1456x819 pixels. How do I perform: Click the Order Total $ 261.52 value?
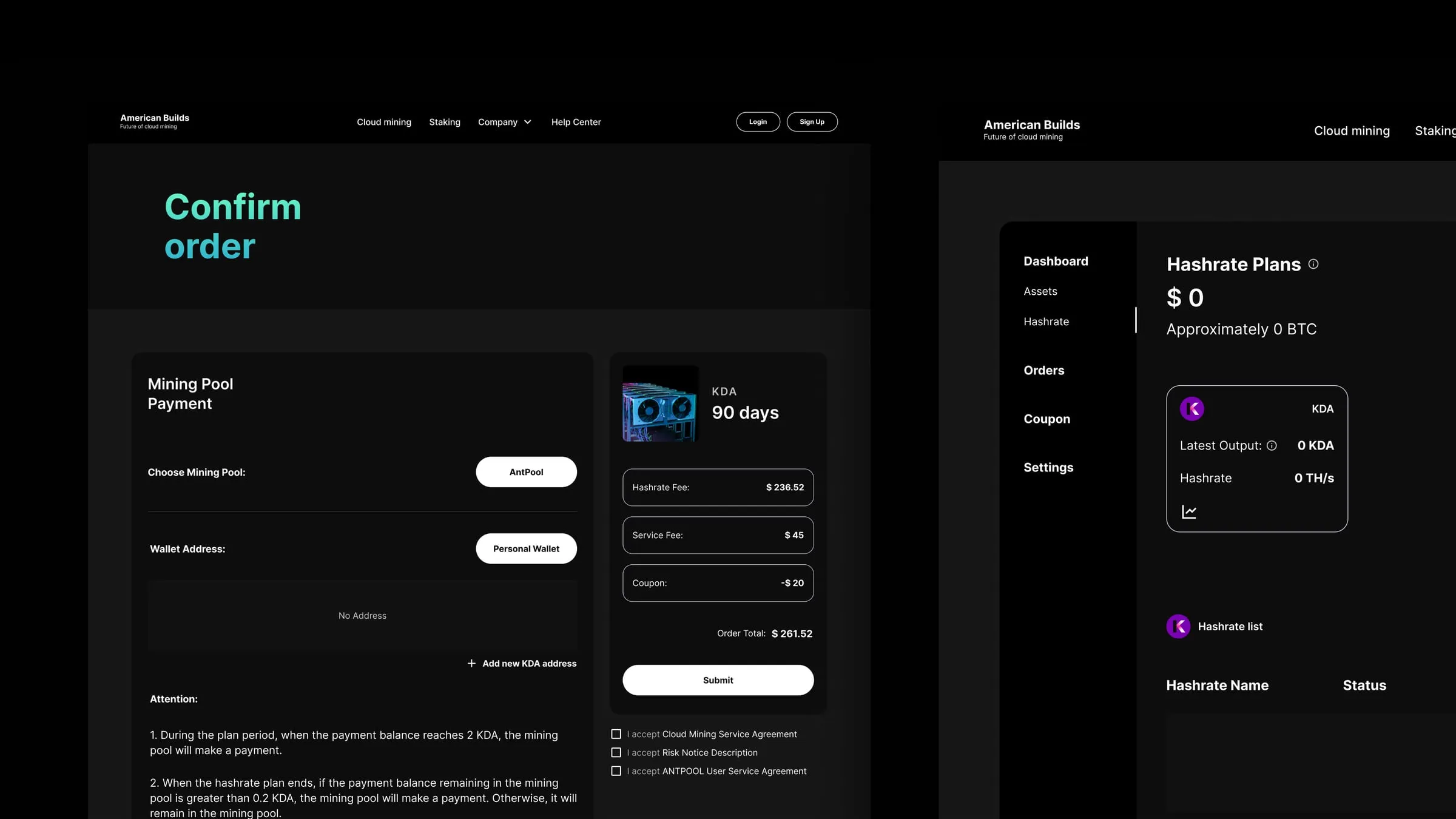tap(792, 633)
